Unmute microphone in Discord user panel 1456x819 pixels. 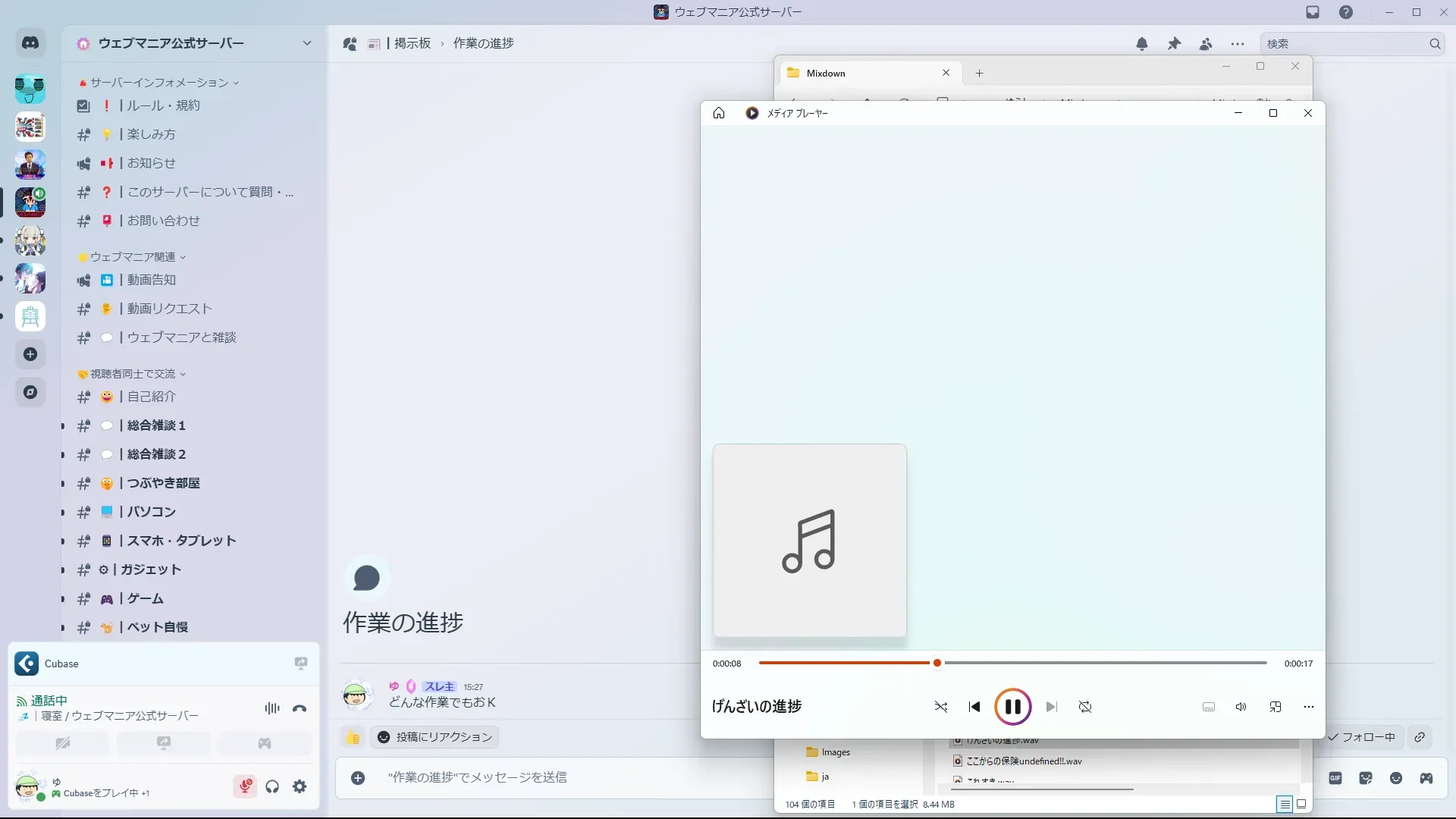245,786
